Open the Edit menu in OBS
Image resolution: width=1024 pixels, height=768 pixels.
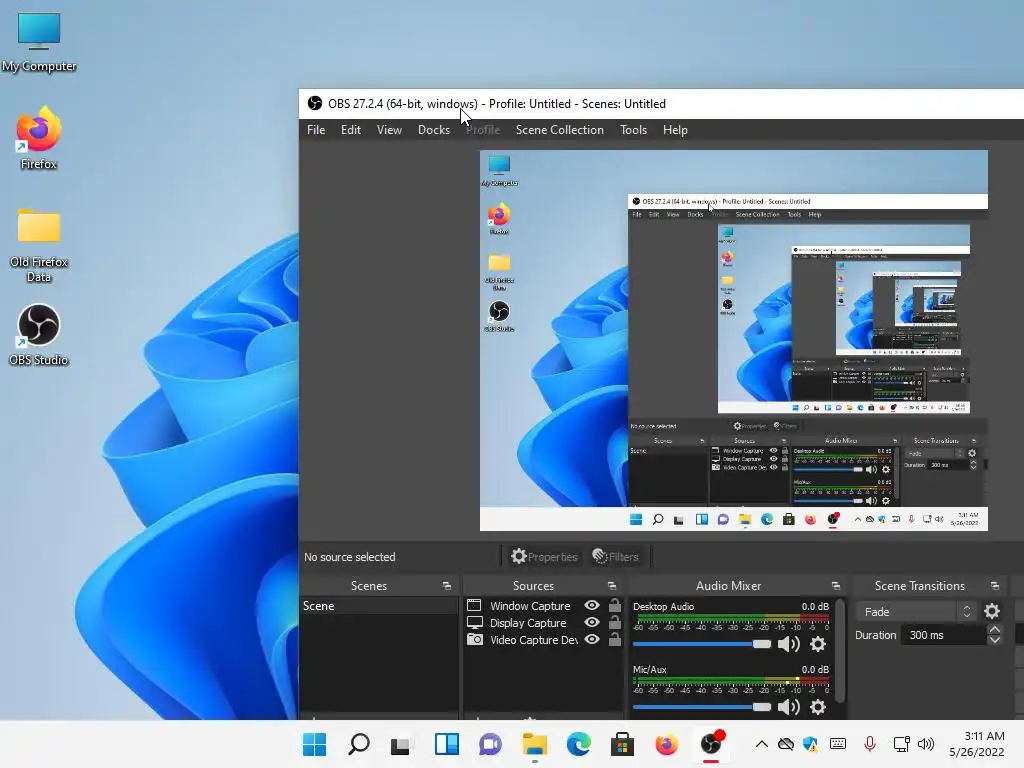click(x=351, y=130)
